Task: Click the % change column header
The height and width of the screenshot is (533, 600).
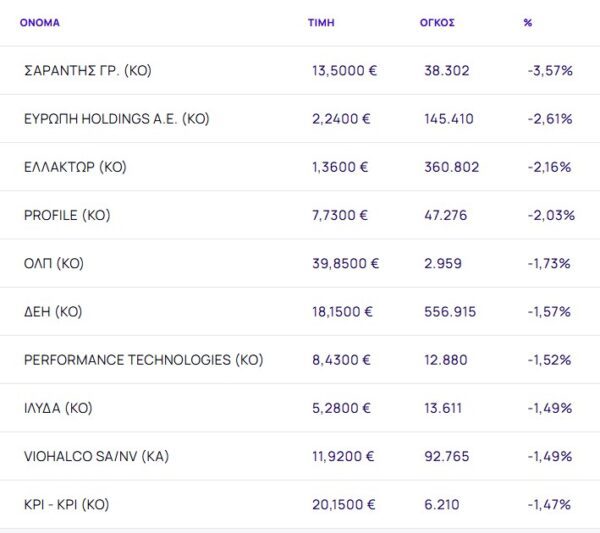Action: (x=527, y=22)
